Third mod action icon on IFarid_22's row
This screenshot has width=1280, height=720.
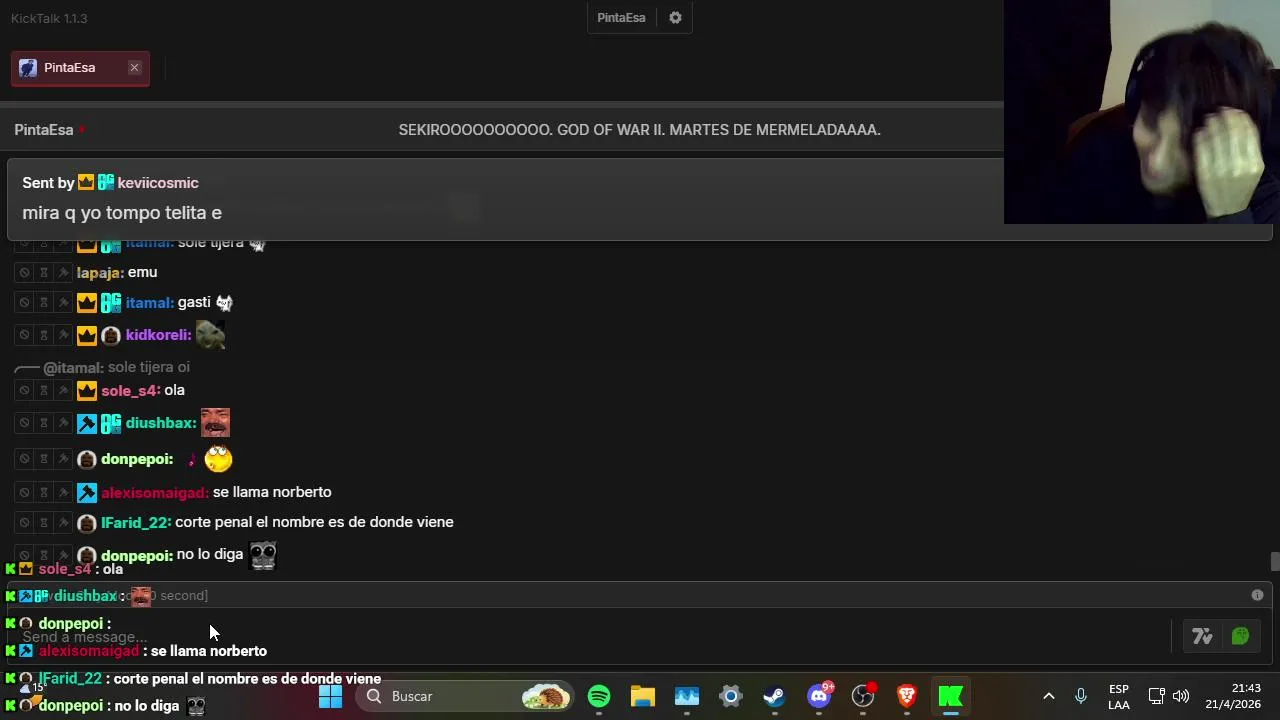point(63,523)
